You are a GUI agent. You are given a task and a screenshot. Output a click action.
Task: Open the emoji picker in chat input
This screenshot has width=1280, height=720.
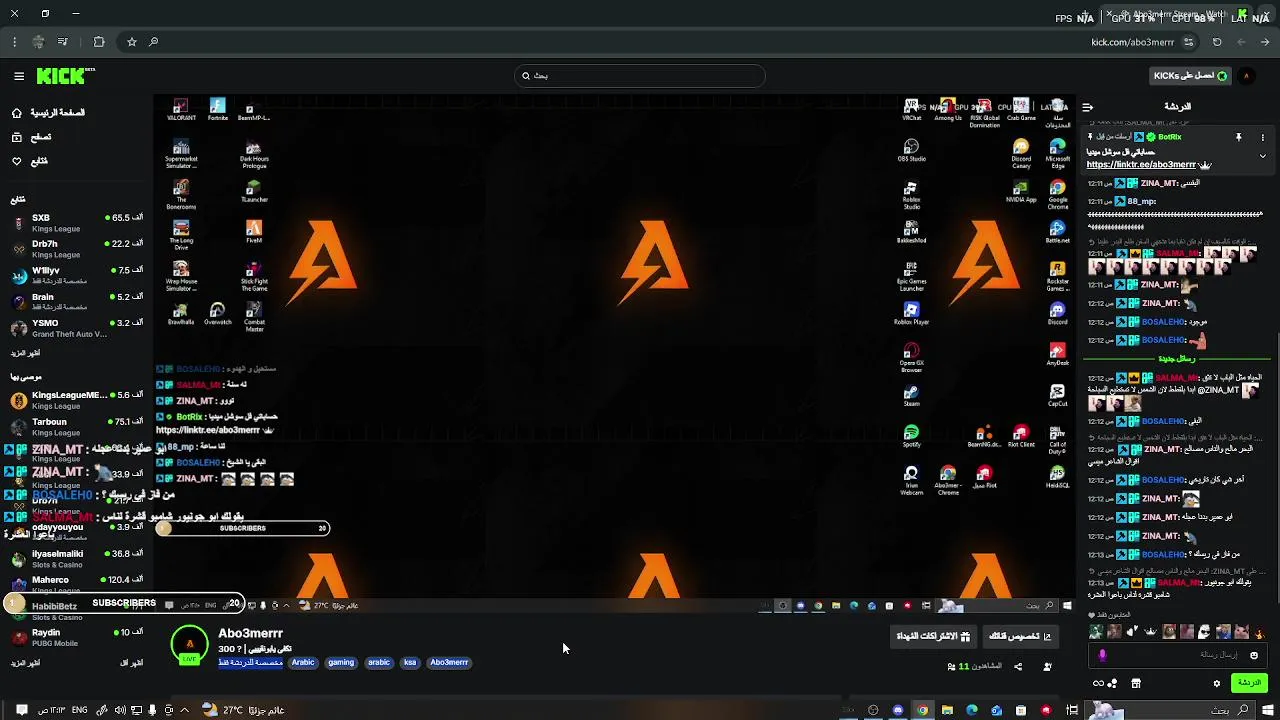(1254, 656)
